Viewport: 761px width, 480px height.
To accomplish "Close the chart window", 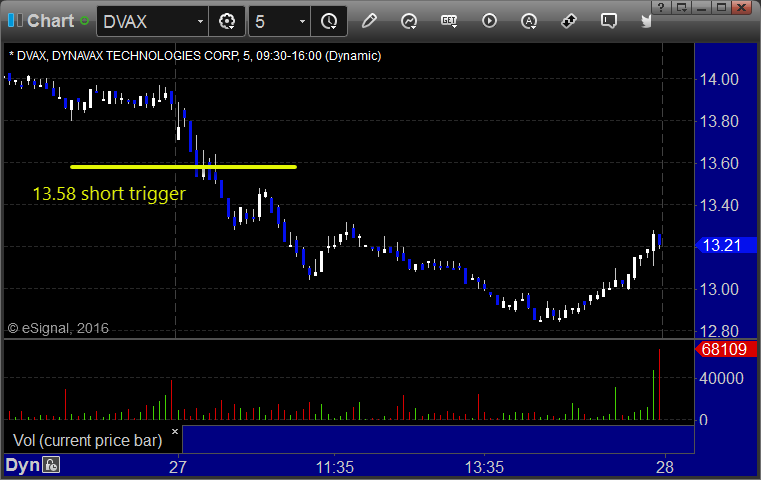I will [742, 8].
